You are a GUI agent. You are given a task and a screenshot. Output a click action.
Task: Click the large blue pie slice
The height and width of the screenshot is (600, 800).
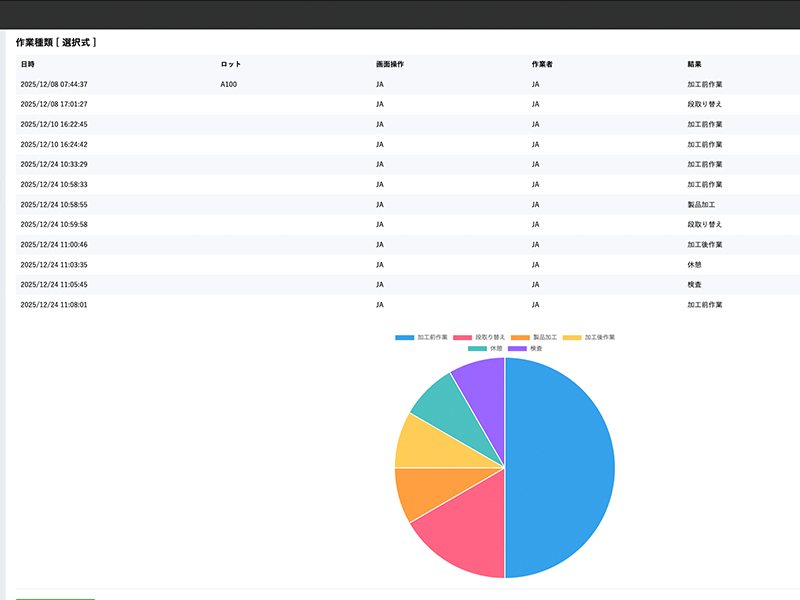[x=560, y=468]
